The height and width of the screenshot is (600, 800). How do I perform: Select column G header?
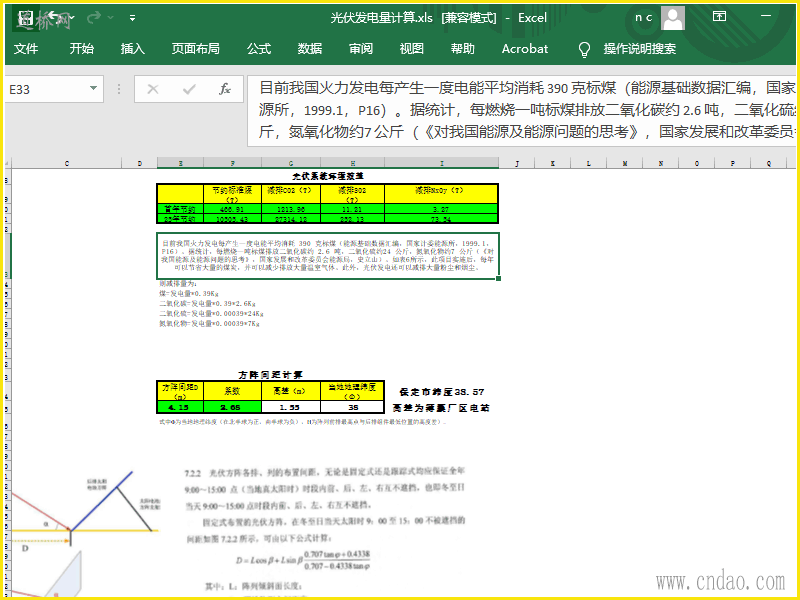pyautogui.click(x=291, y=163)
